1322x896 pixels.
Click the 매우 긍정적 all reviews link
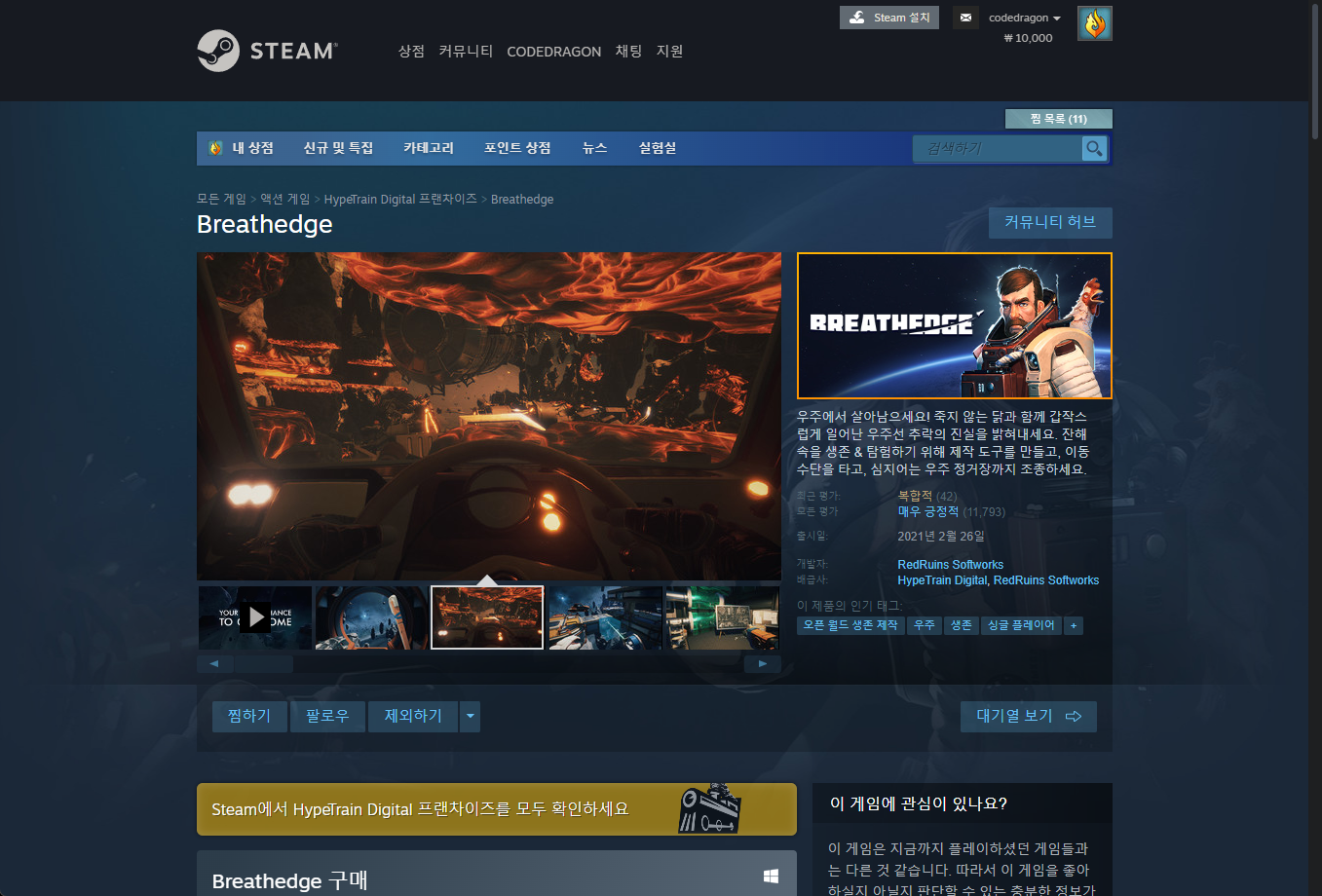tap(928, 511)
